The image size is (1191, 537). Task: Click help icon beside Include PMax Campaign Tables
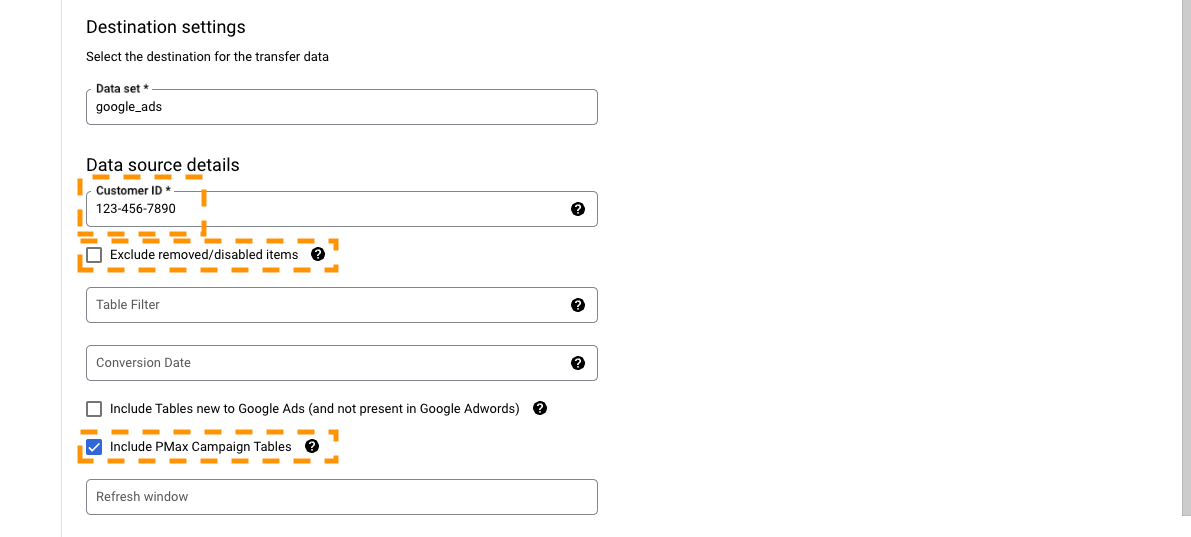(x=311, y=447)
